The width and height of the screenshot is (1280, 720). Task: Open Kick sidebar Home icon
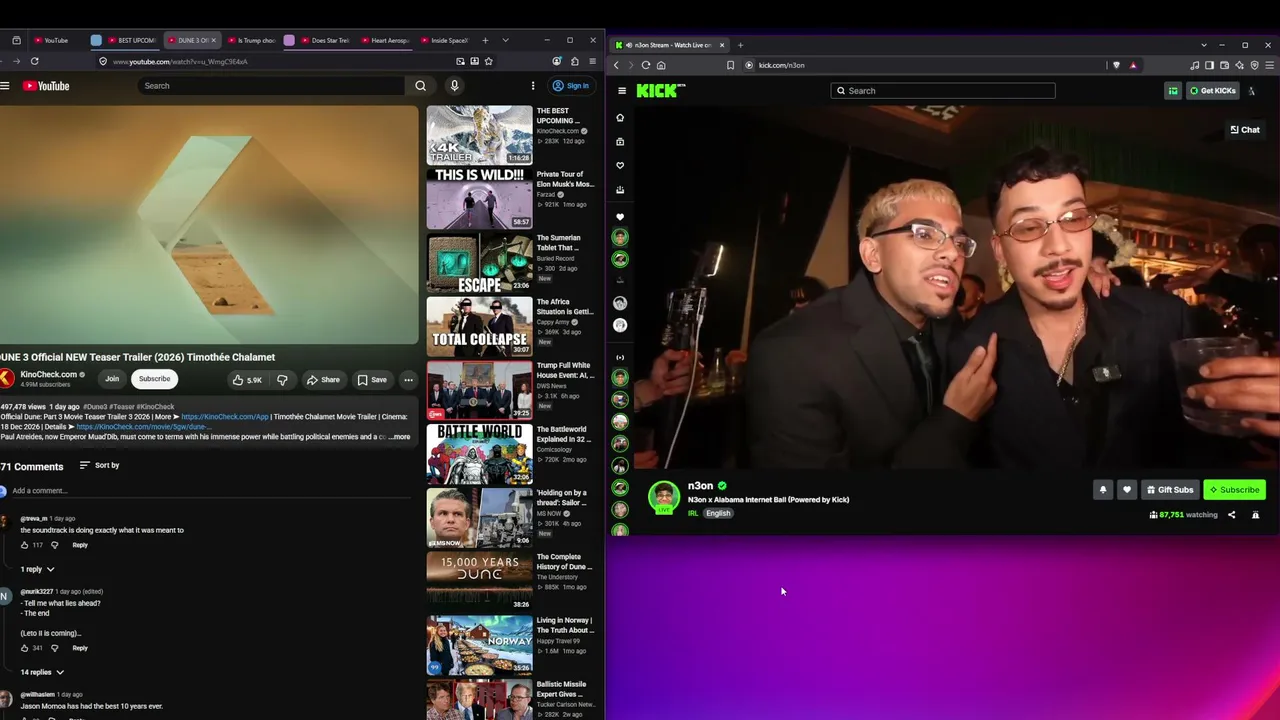point(620,118)
